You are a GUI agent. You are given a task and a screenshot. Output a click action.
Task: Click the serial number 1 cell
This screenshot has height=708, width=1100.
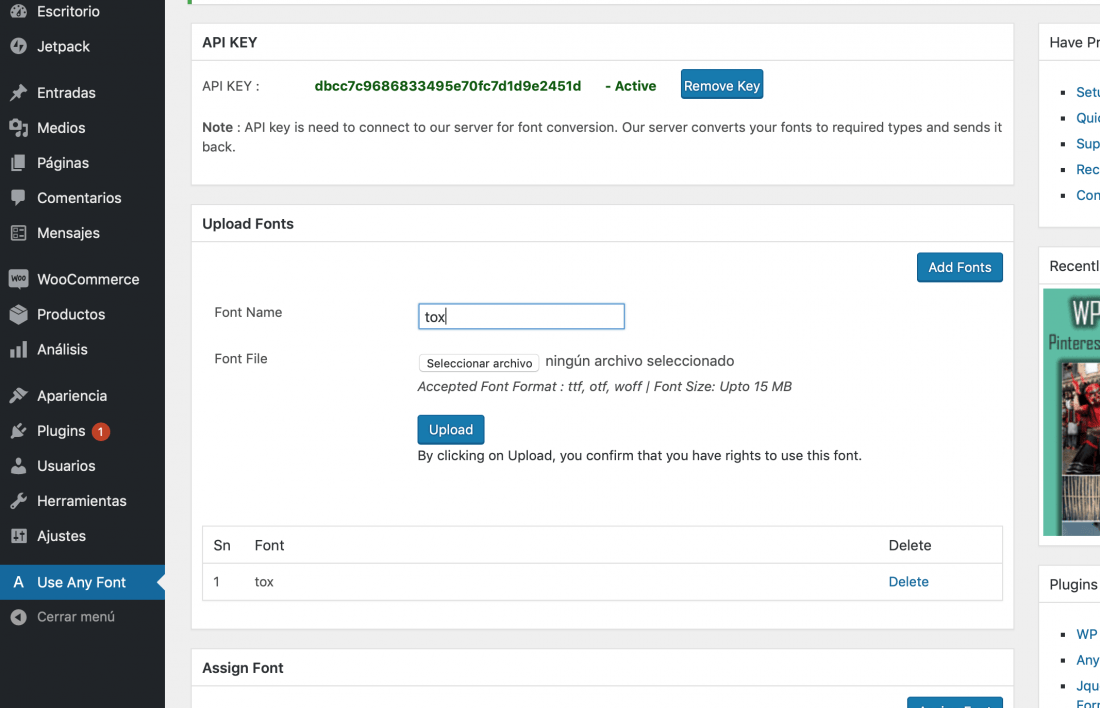[217, 582]
